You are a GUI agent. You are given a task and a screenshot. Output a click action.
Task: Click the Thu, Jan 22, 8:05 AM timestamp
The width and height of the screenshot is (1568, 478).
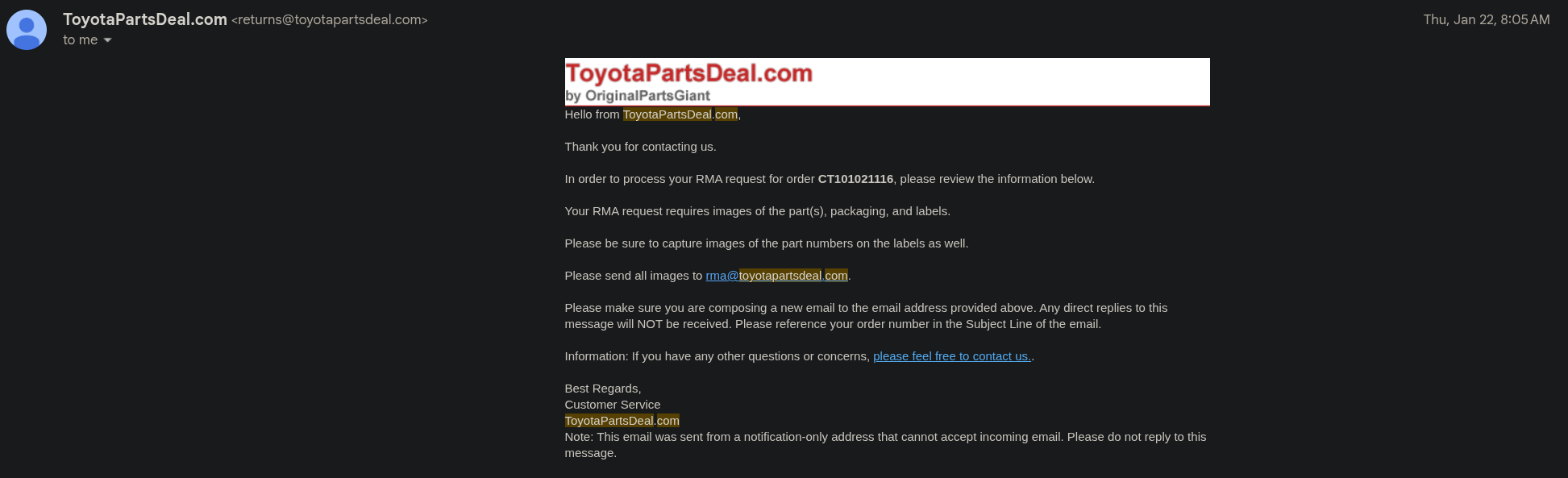pos(1486,19)
